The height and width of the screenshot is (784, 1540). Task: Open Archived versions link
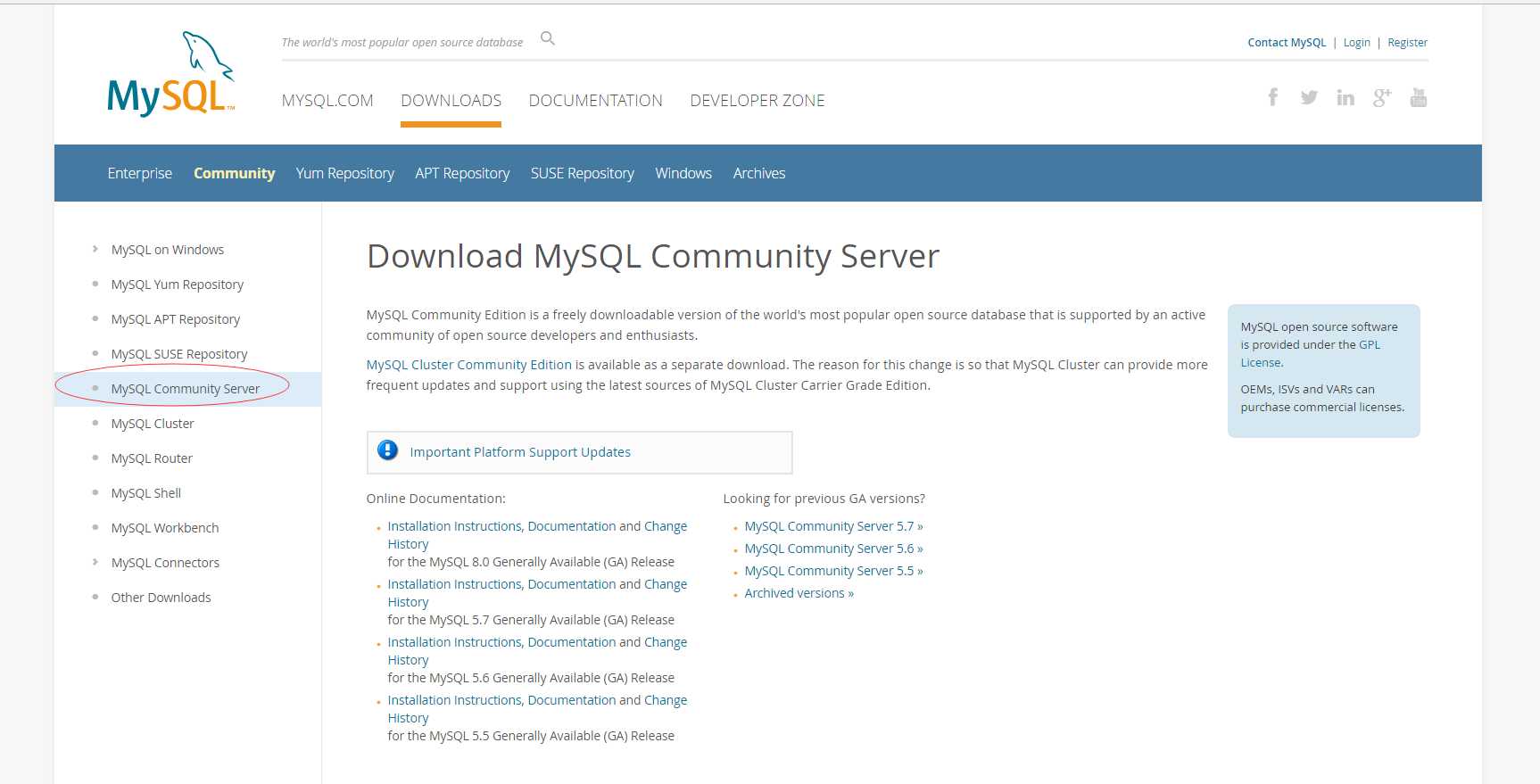coord(799,593)
